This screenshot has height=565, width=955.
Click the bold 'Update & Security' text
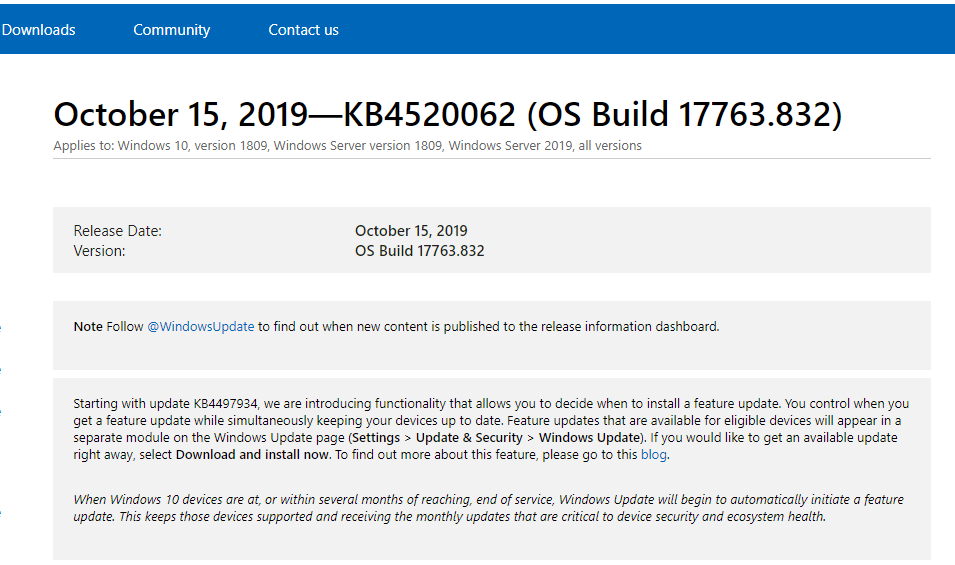tap(469, 437)
